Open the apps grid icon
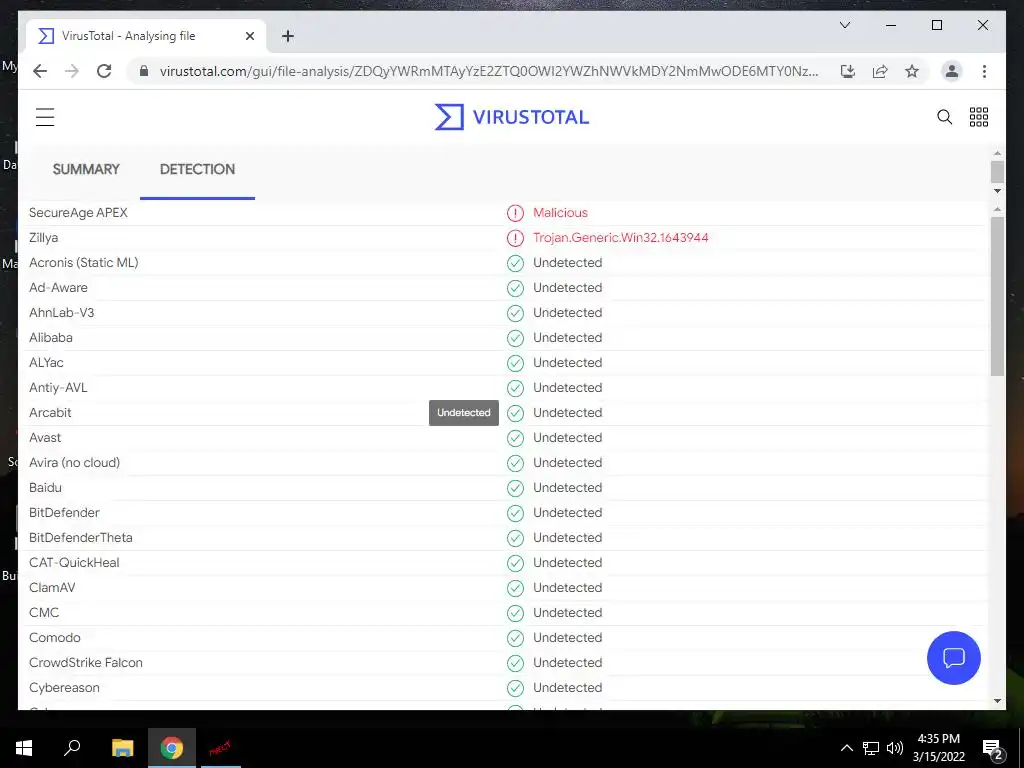The image size is (1024, 768). pos(978,117)
